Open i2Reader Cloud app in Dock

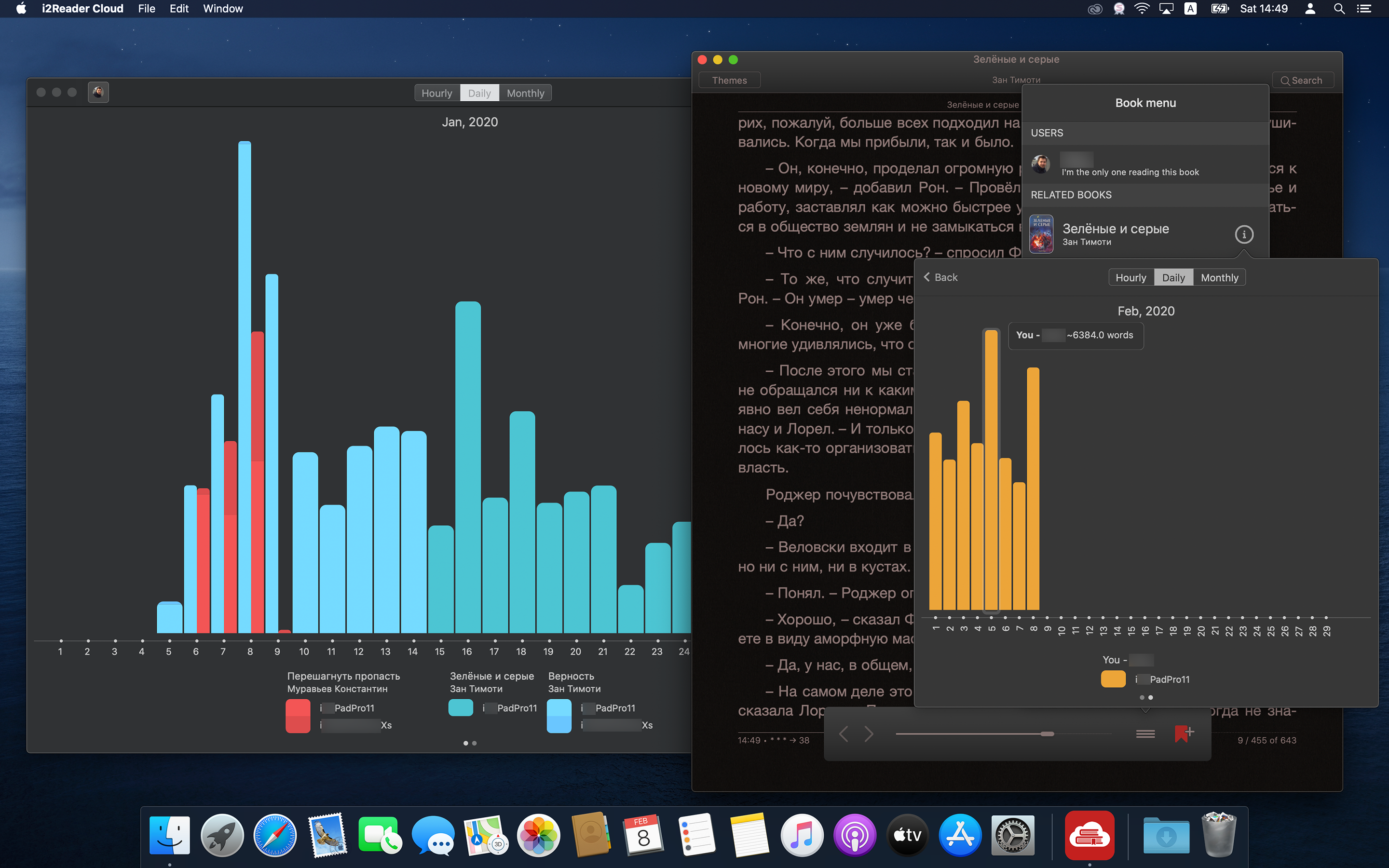tap(1089, 835)
